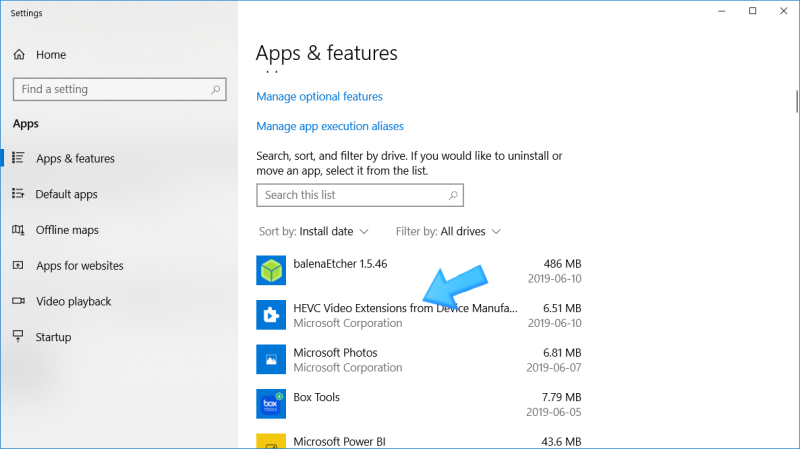Click the 6.51 MB size value
The image size is (800, 449).
pos(562,308)
